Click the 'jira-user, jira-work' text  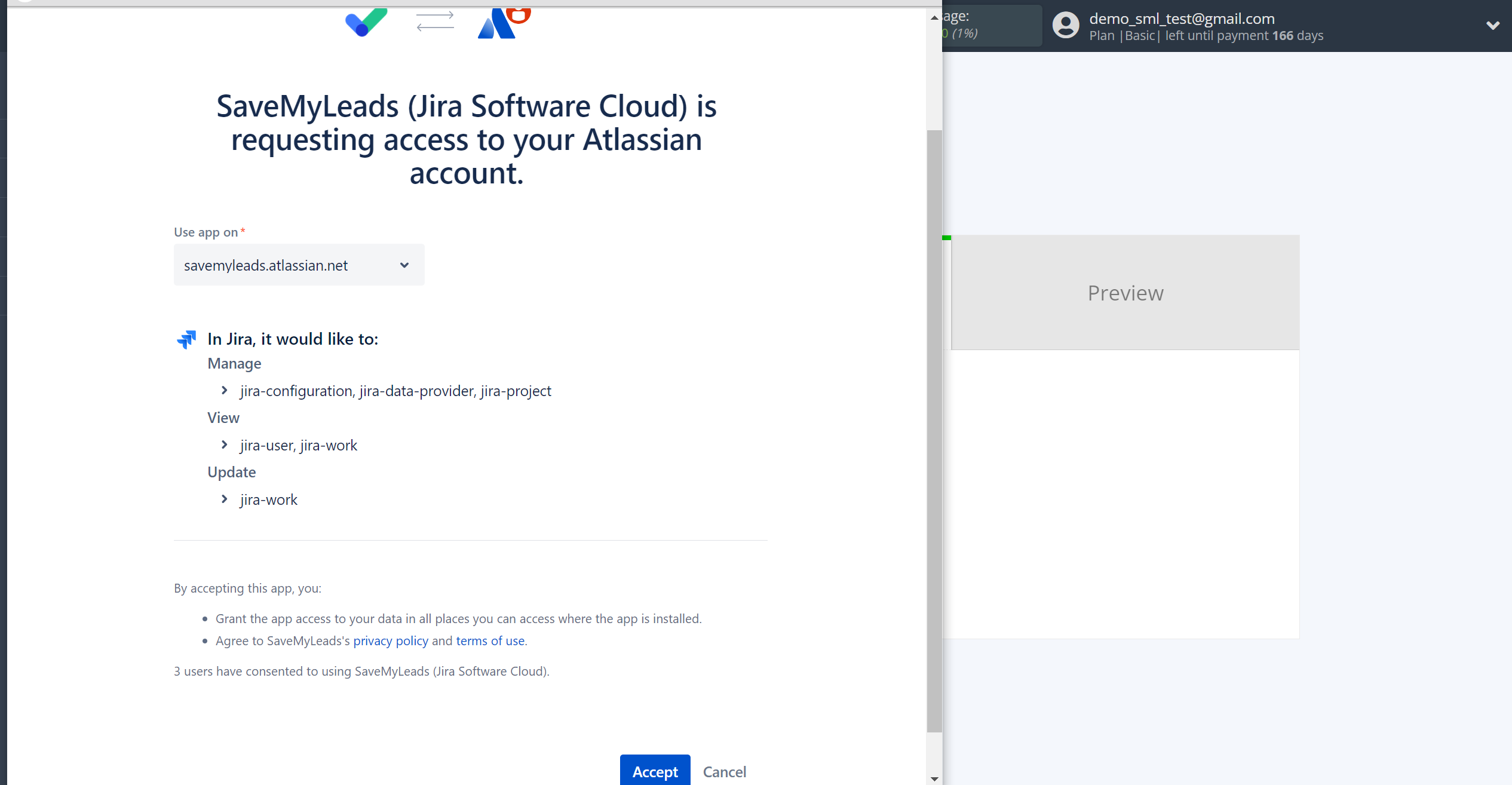click(x=299, y=445)
